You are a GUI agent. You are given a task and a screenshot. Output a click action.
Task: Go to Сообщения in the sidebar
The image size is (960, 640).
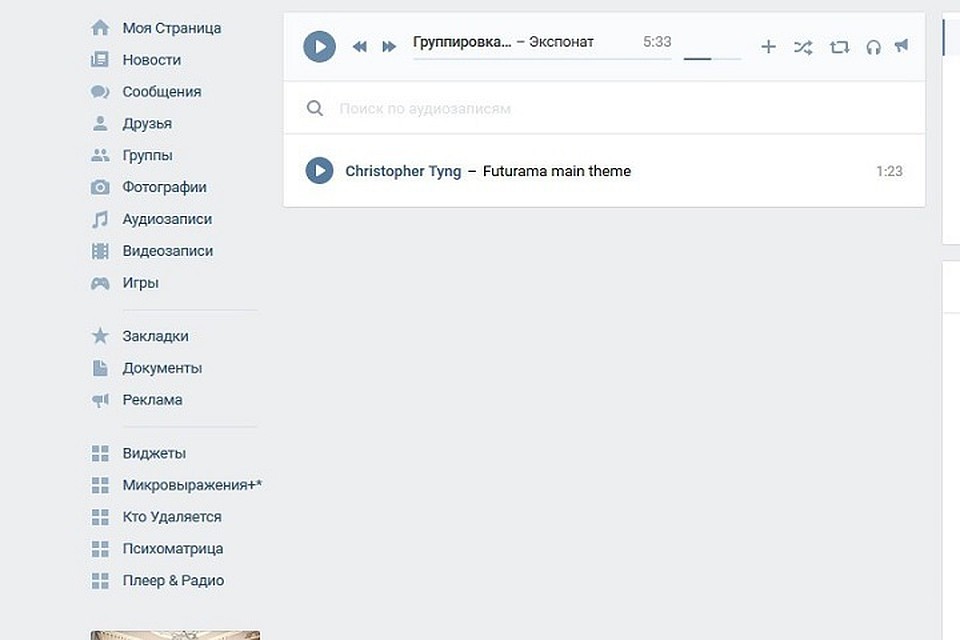point(161,92)
